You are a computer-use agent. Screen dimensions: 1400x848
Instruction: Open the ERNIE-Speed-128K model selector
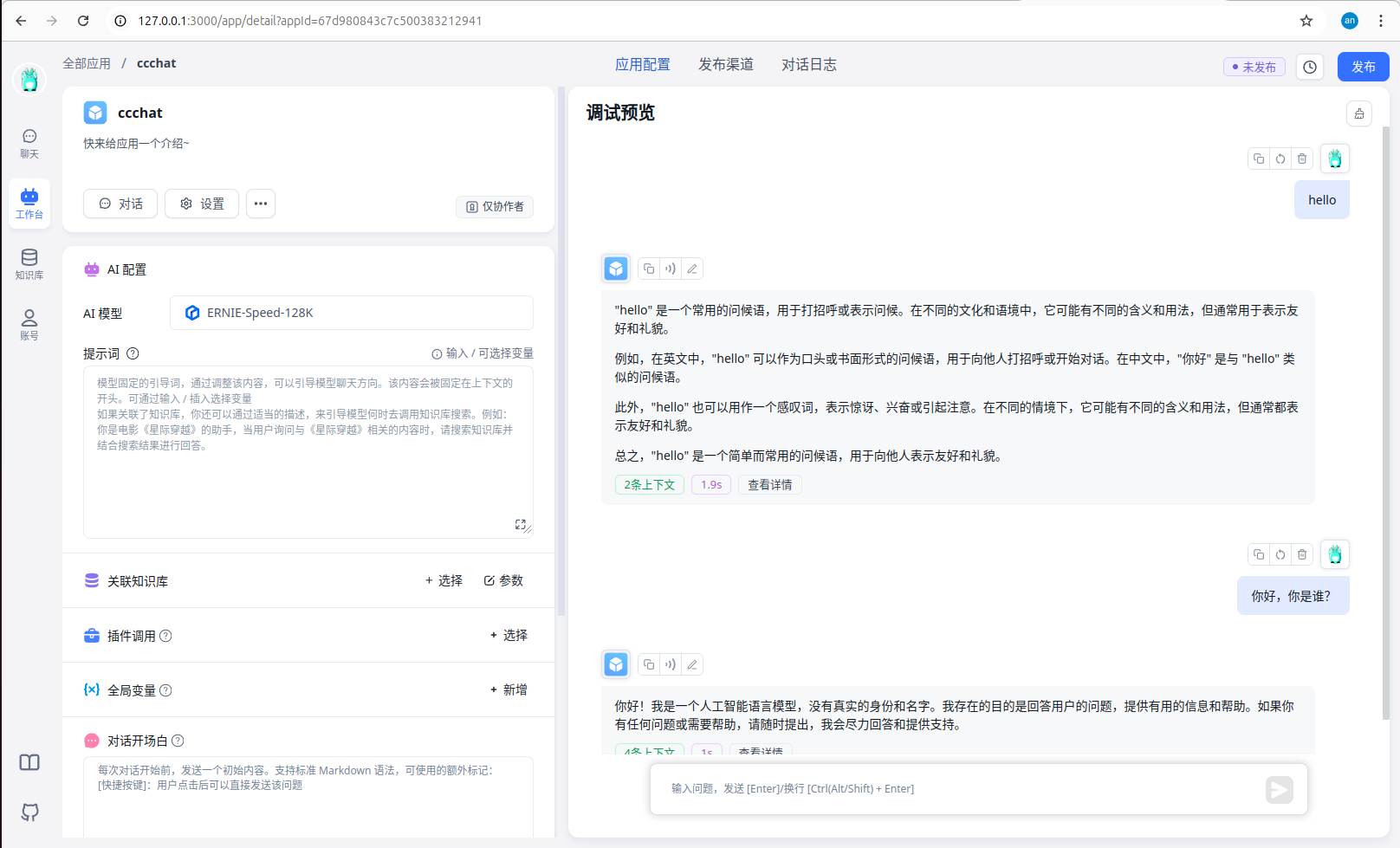coord(351,313)
